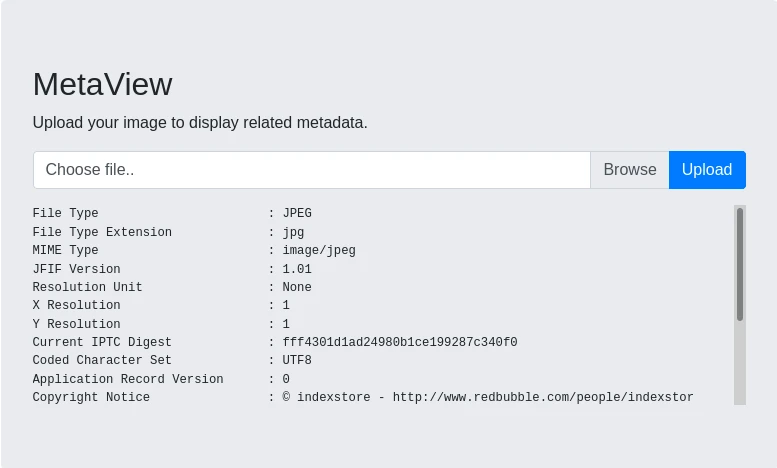Click the UTF8 coded character set value
Screen dimensions: 777x468
[297, 361]
